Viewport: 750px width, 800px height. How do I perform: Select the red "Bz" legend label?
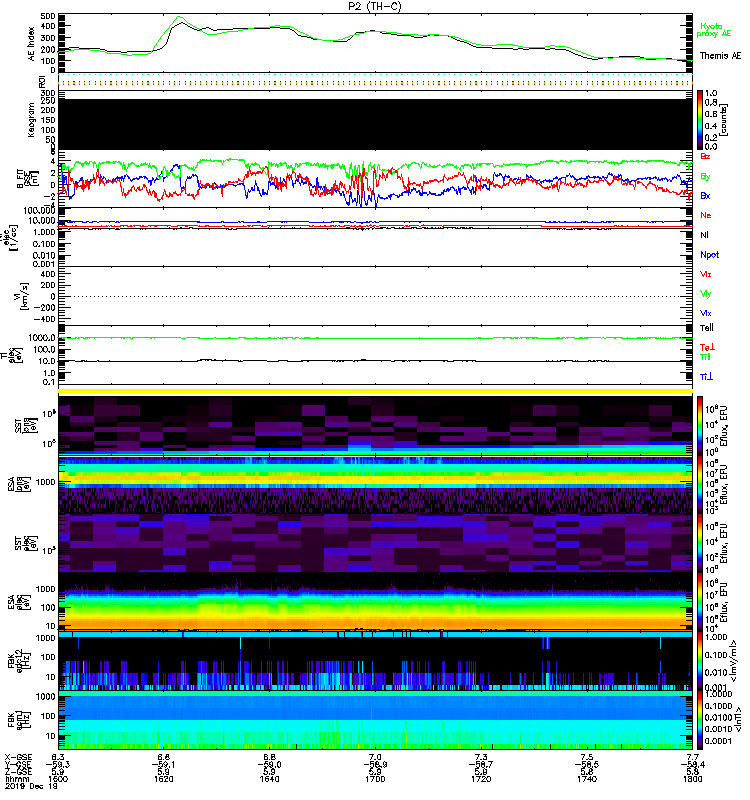coord(705,156)
